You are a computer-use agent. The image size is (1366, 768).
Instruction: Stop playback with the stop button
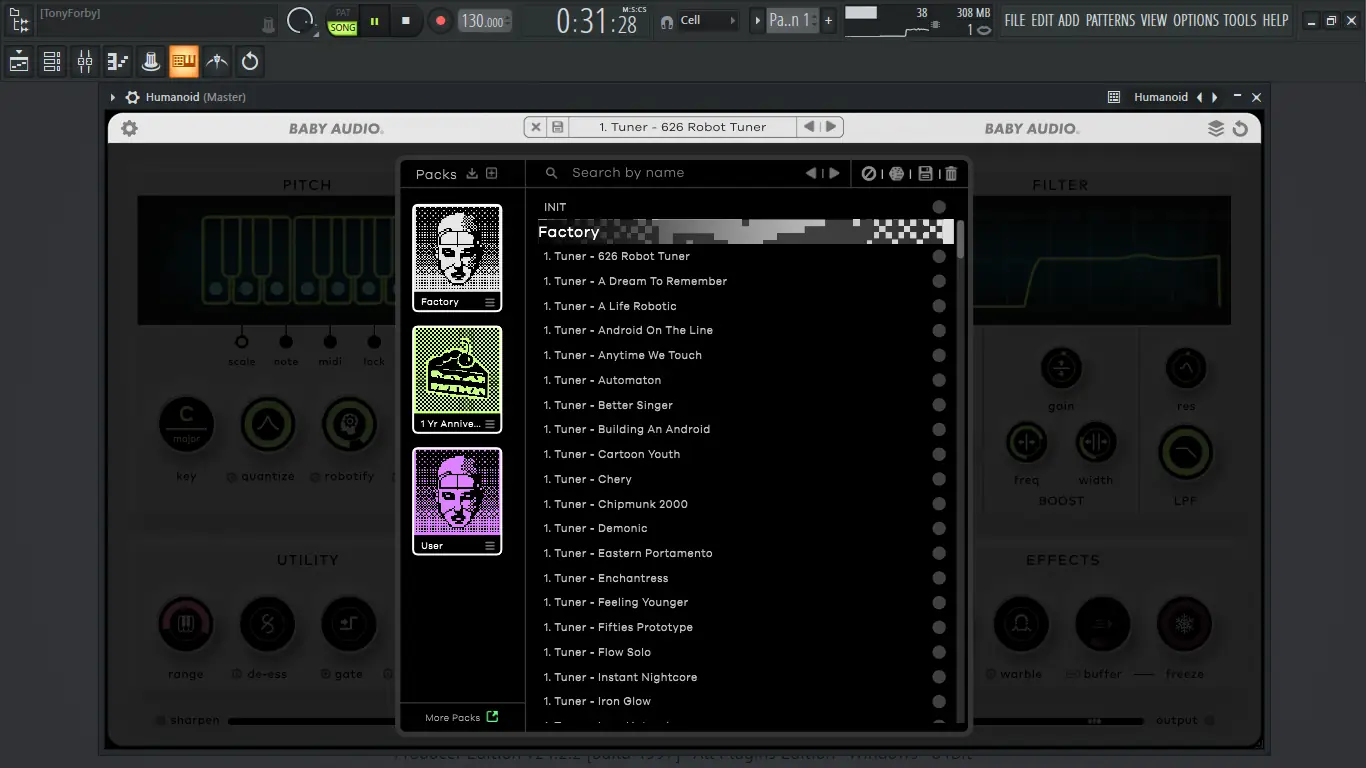(x=405, y=20)
